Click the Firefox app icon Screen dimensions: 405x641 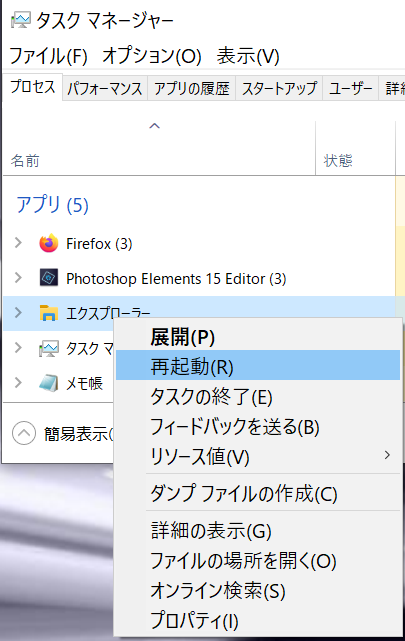pyautogui.click(x=49, y=244)
